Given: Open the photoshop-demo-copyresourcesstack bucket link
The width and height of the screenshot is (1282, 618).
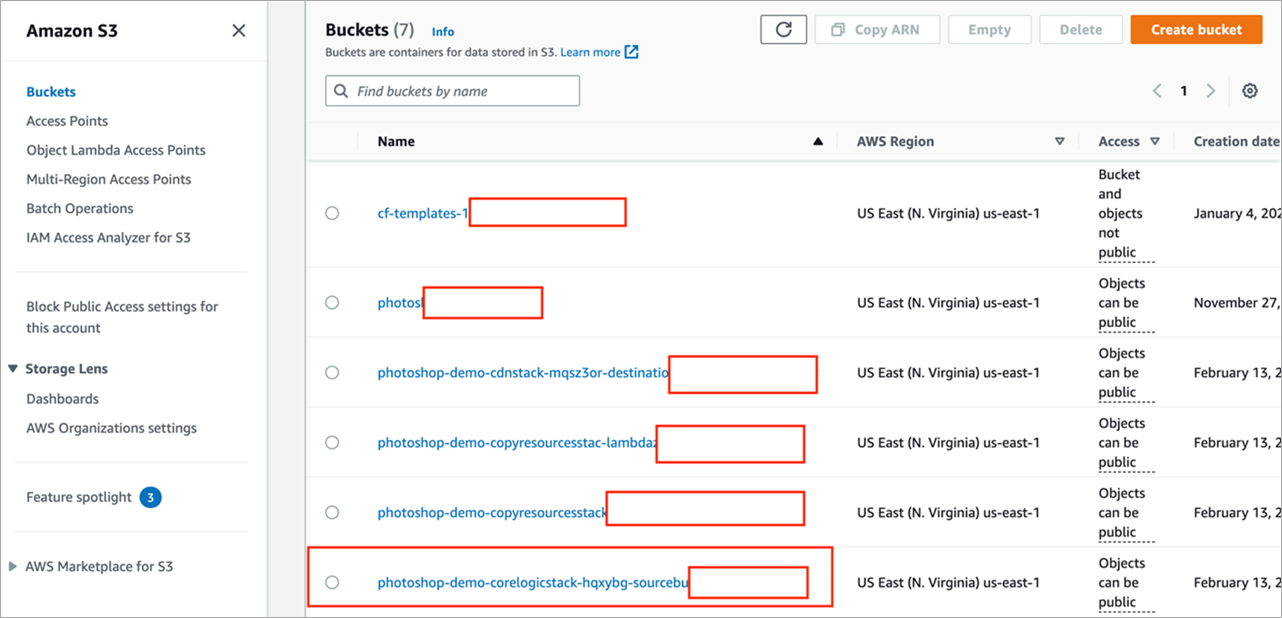Looking at the screenshot, I should 492,513.
